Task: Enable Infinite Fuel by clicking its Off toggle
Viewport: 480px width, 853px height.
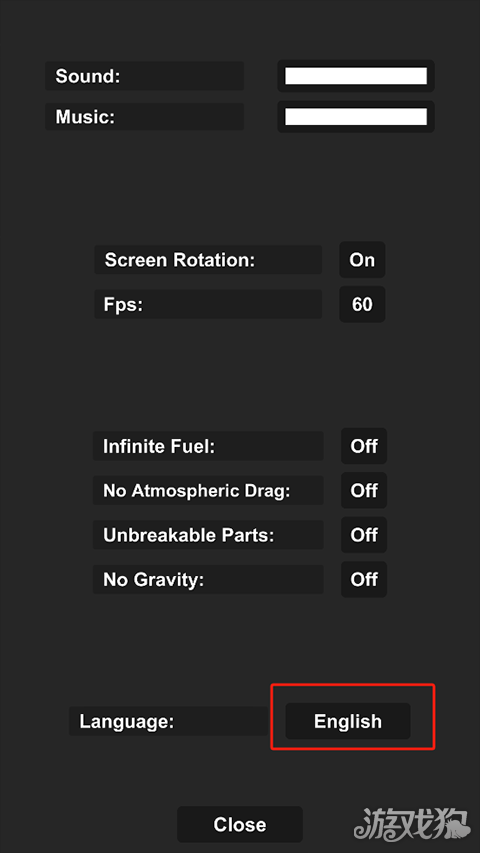Action: tap(364, 446)
